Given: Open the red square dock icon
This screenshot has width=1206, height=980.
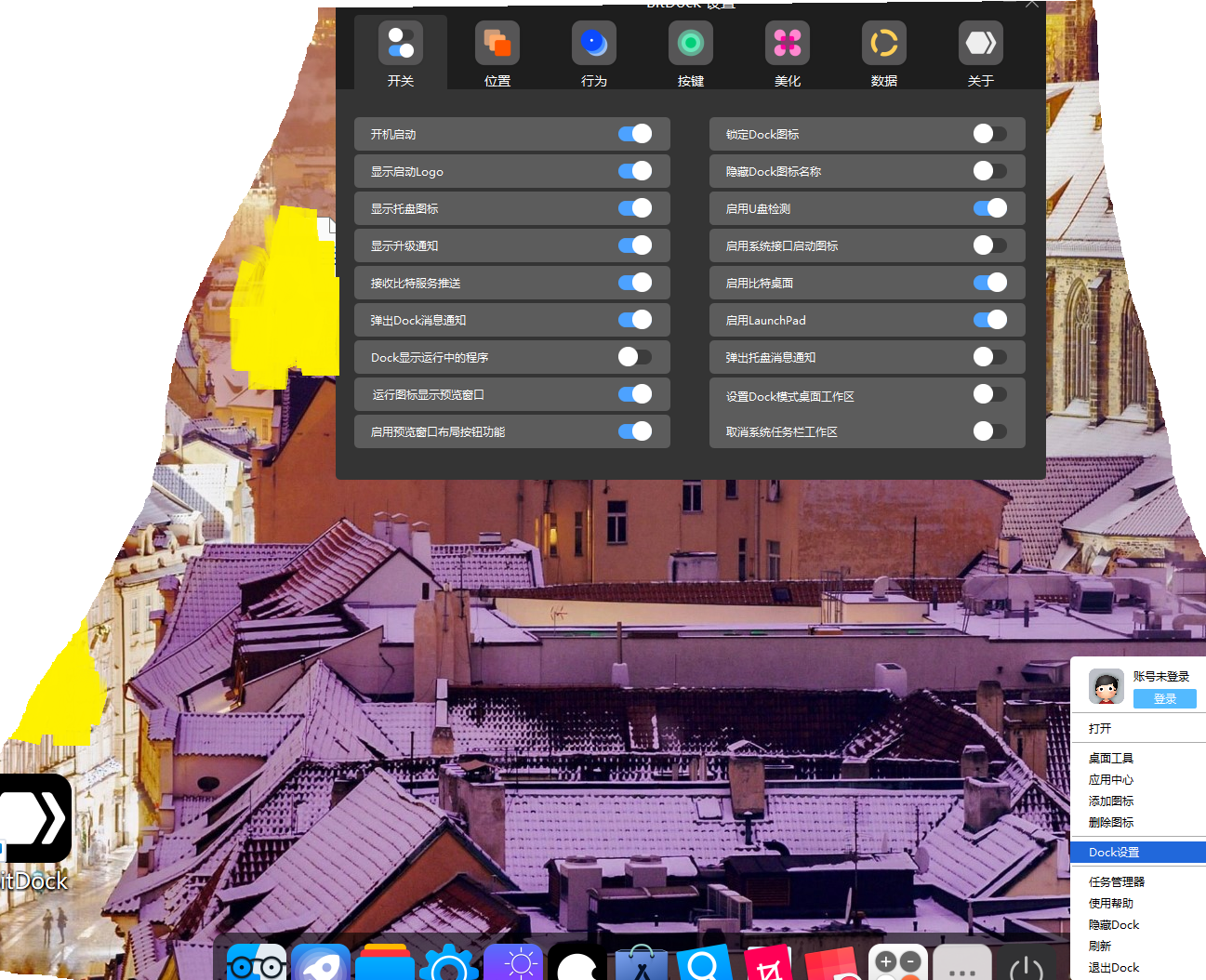Looking at the screenshot, I should point(834,963).
